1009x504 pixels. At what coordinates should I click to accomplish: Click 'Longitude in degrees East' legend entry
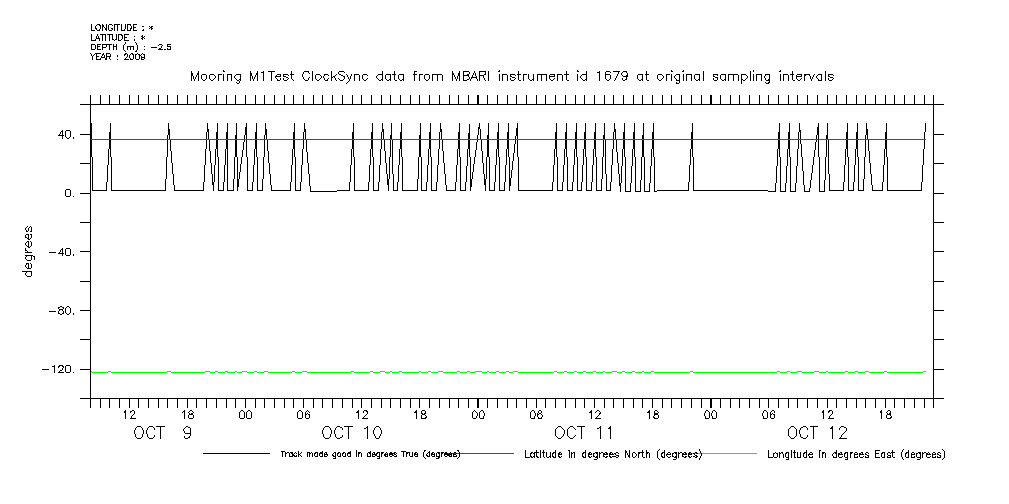[856, 454]
